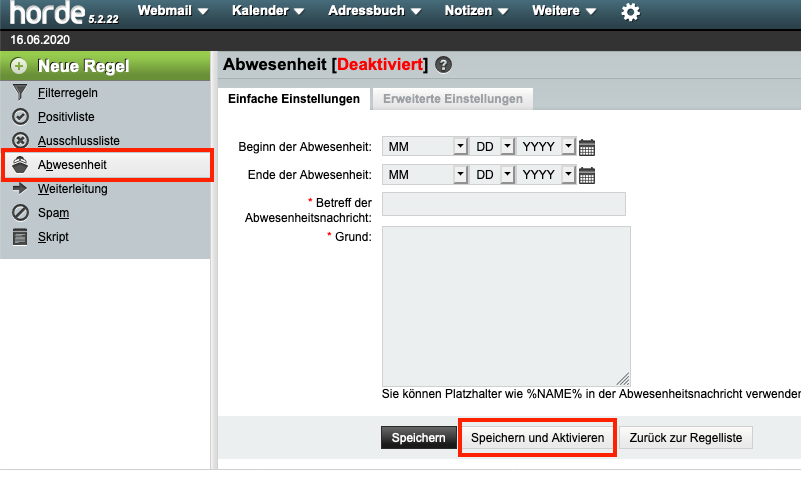Image resolution: width=801 pixels, height=491 pixels.
Task: Open the Webmail menu
Action: tap(172, 12)
